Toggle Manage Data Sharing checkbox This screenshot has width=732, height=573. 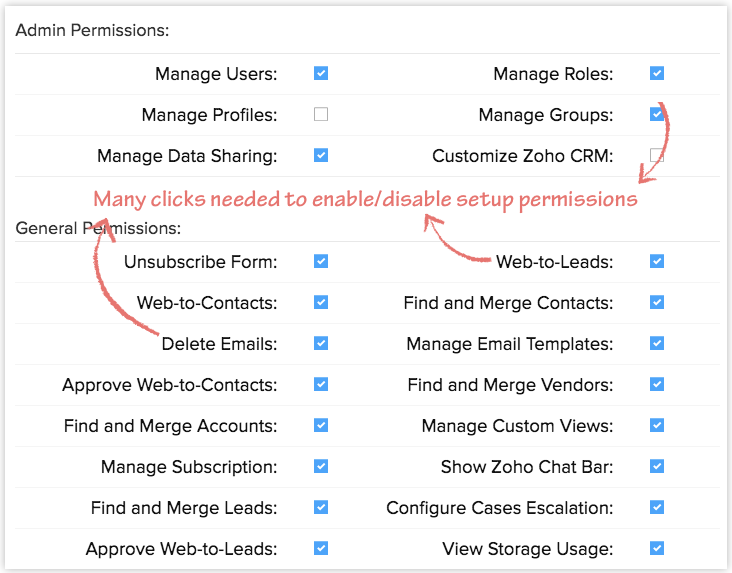pyautogui.click(x=321, y=155)
